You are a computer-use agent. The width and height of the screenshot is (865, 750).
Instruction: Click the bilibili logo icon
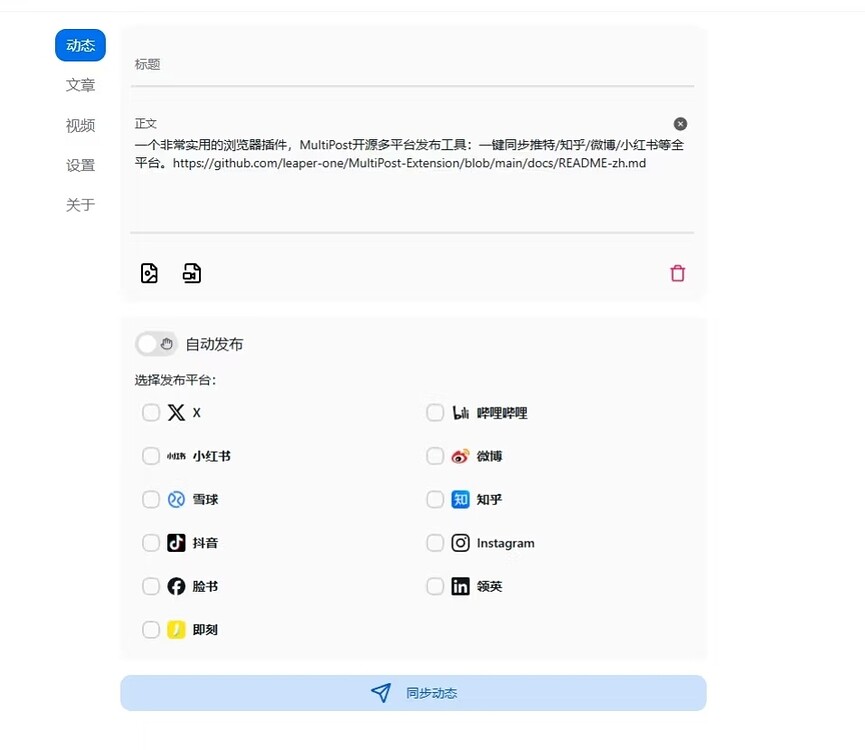[x=461, y=412]
